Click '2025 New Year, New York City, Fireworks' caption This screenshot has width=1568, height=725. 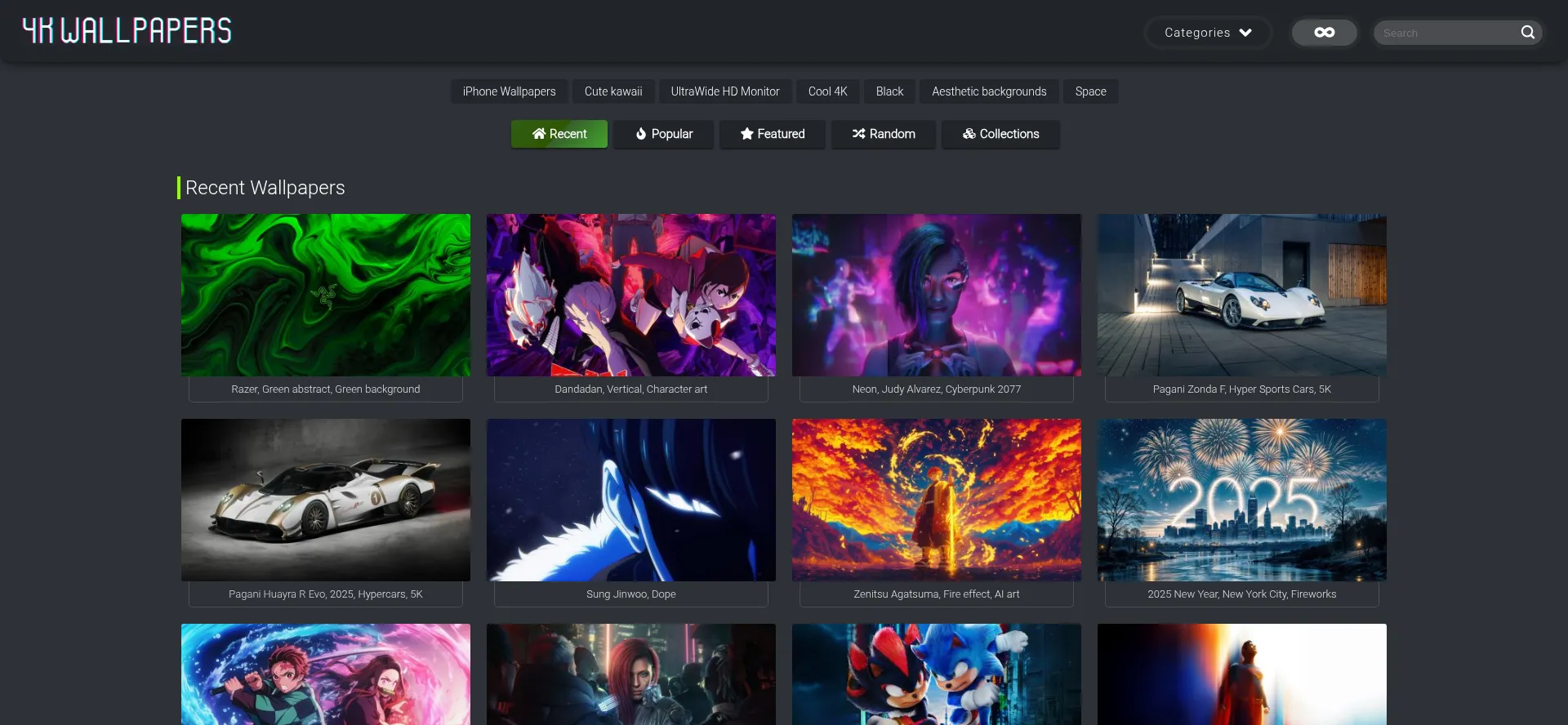pyautogui.click(x=1242, y=594)
